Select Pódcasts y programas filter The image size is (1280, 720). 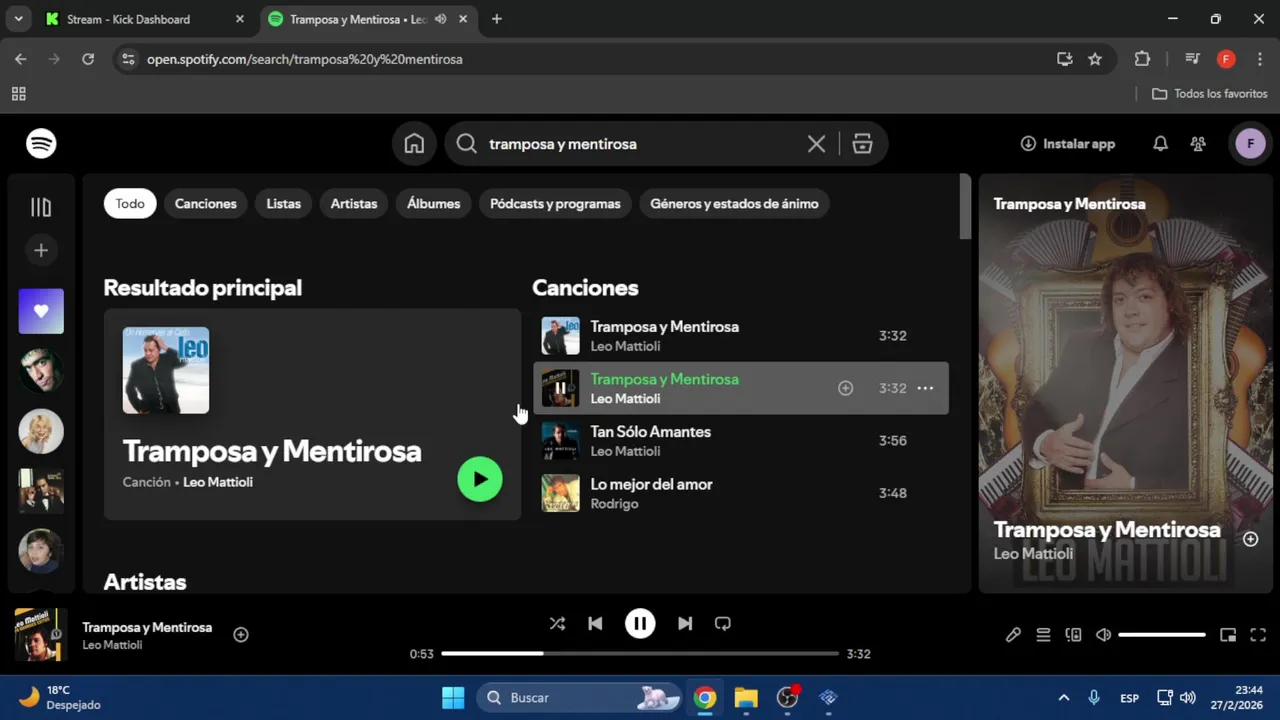(x=555, y=204)
